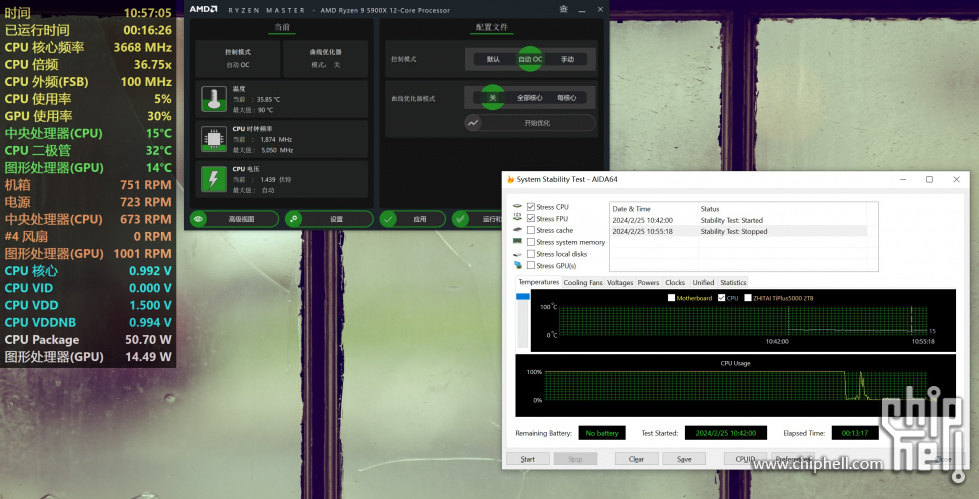Image resolution: width=979 pixels, height=499 pixels.
Task: Click the AIDA64 flame icon in title bar
Action: [x=510, y=179]
